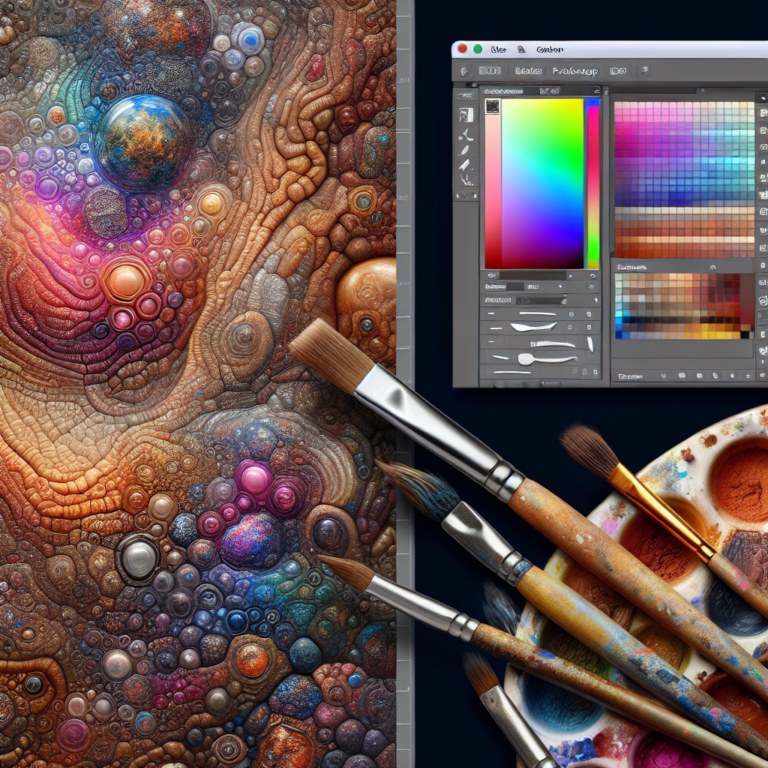The image size is (768, 768).
Task: Select the black swatch in lower swatch grid
Action: pos(744,335)
